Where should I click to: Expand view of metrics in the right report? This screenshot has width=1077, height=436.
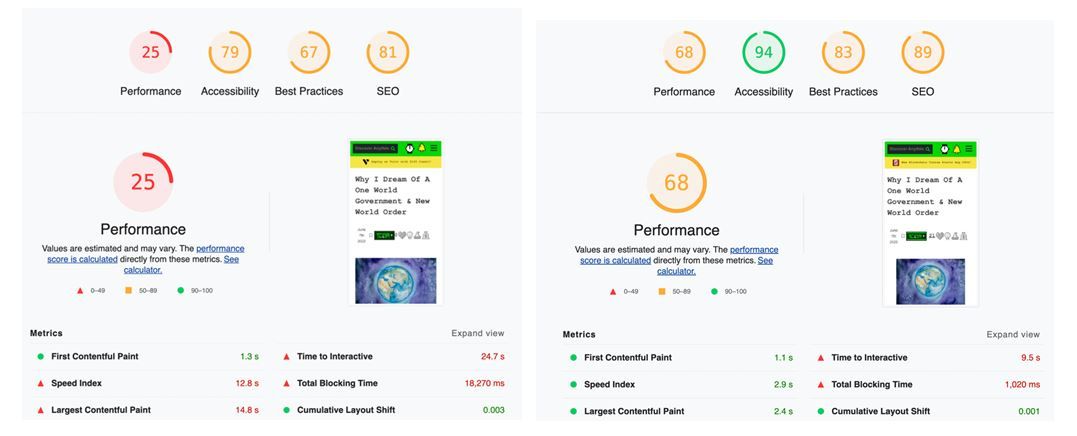point(1013,334)
